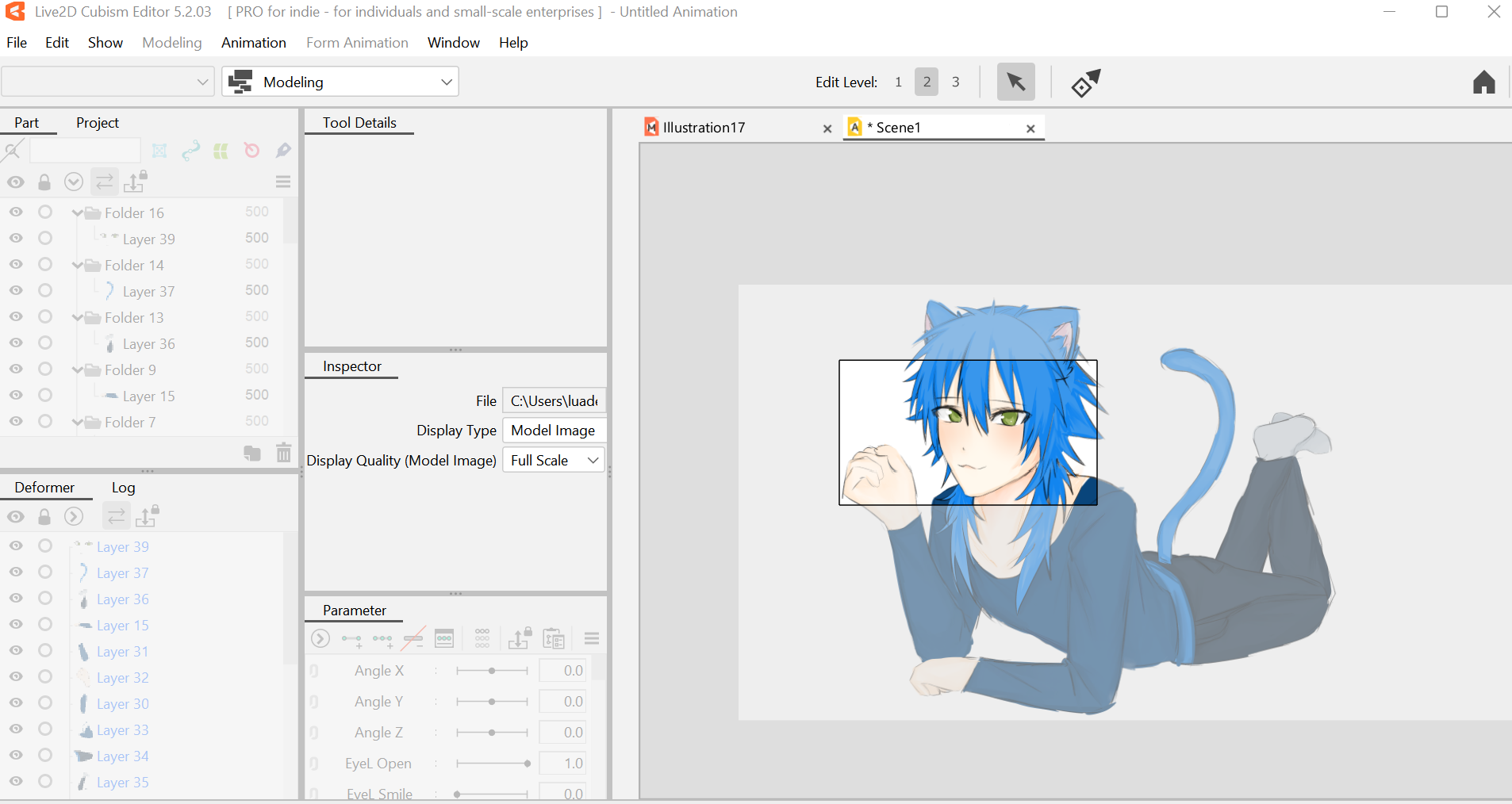1512x804 pixels.
Task: Click the search filter icon in Part panel
Action: click(13, 151)
